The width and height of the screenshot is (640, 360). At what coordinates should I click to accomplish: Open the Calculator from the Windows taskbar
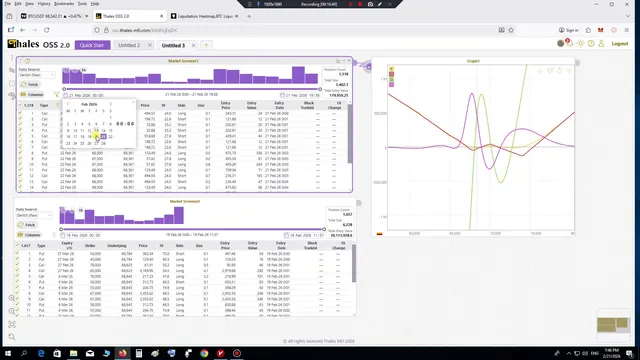(x=139, y=353)
